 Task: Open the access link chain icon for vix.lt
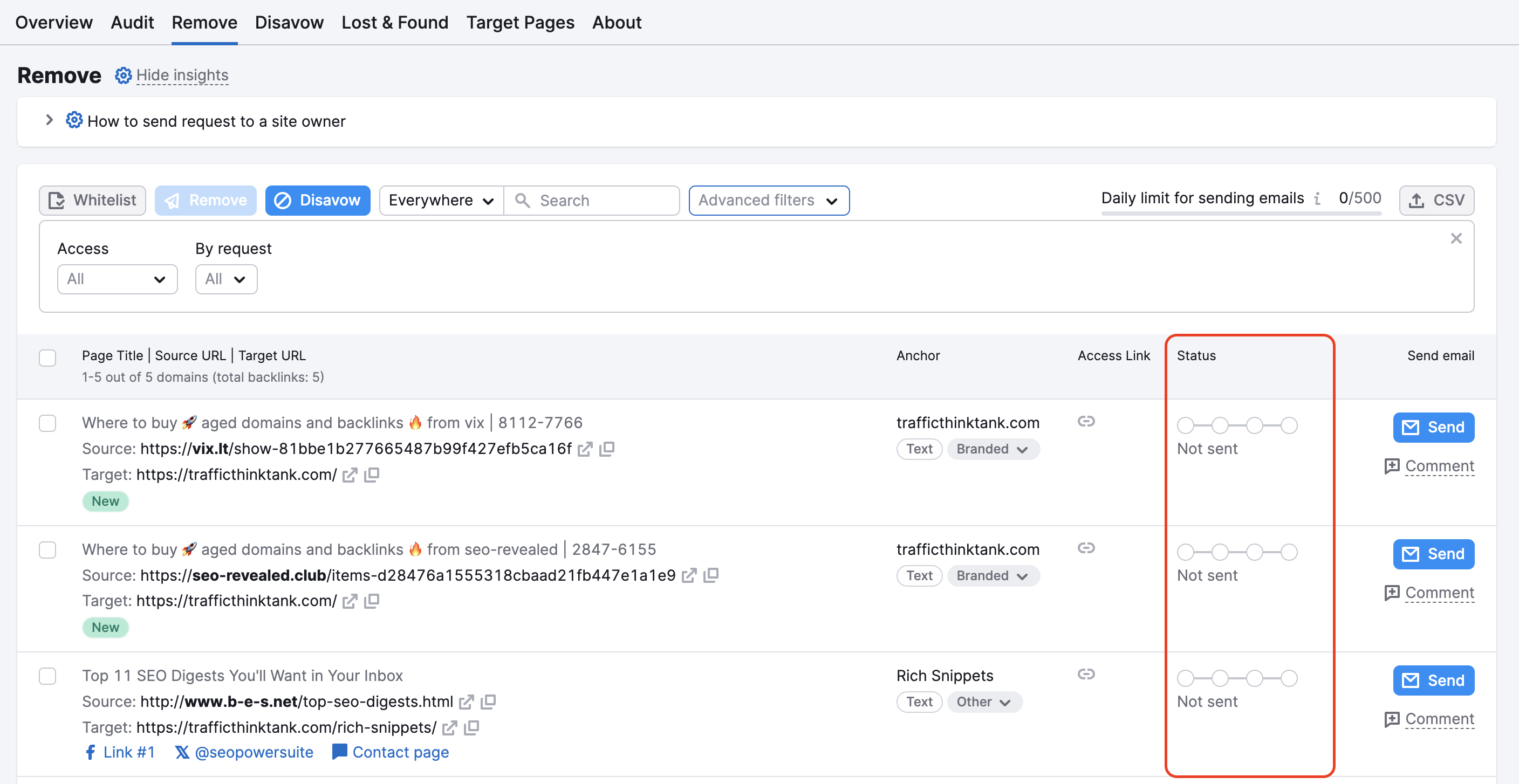click(x=1086, y=422)
